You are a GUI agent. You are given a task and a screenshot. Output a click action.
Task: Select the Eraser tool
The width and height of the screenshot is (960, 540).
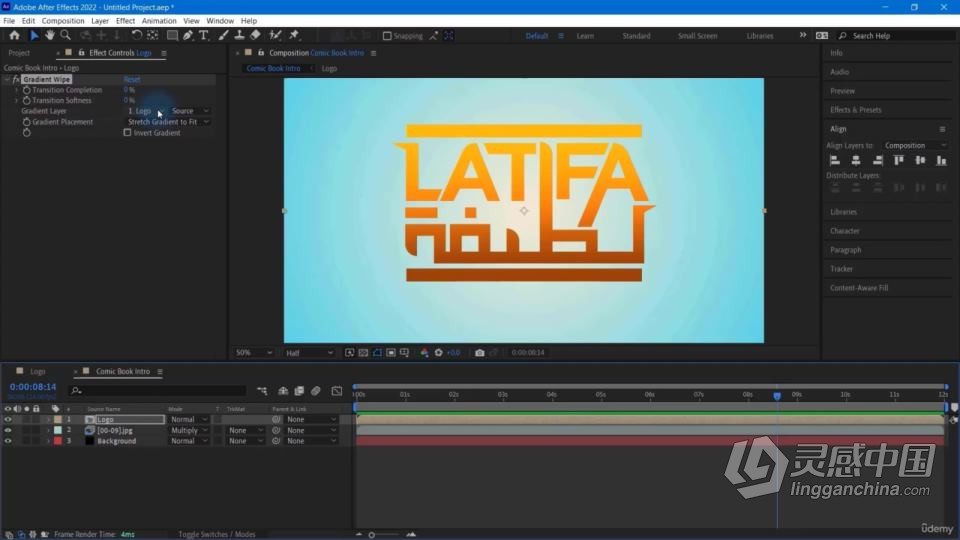[255, 36]
